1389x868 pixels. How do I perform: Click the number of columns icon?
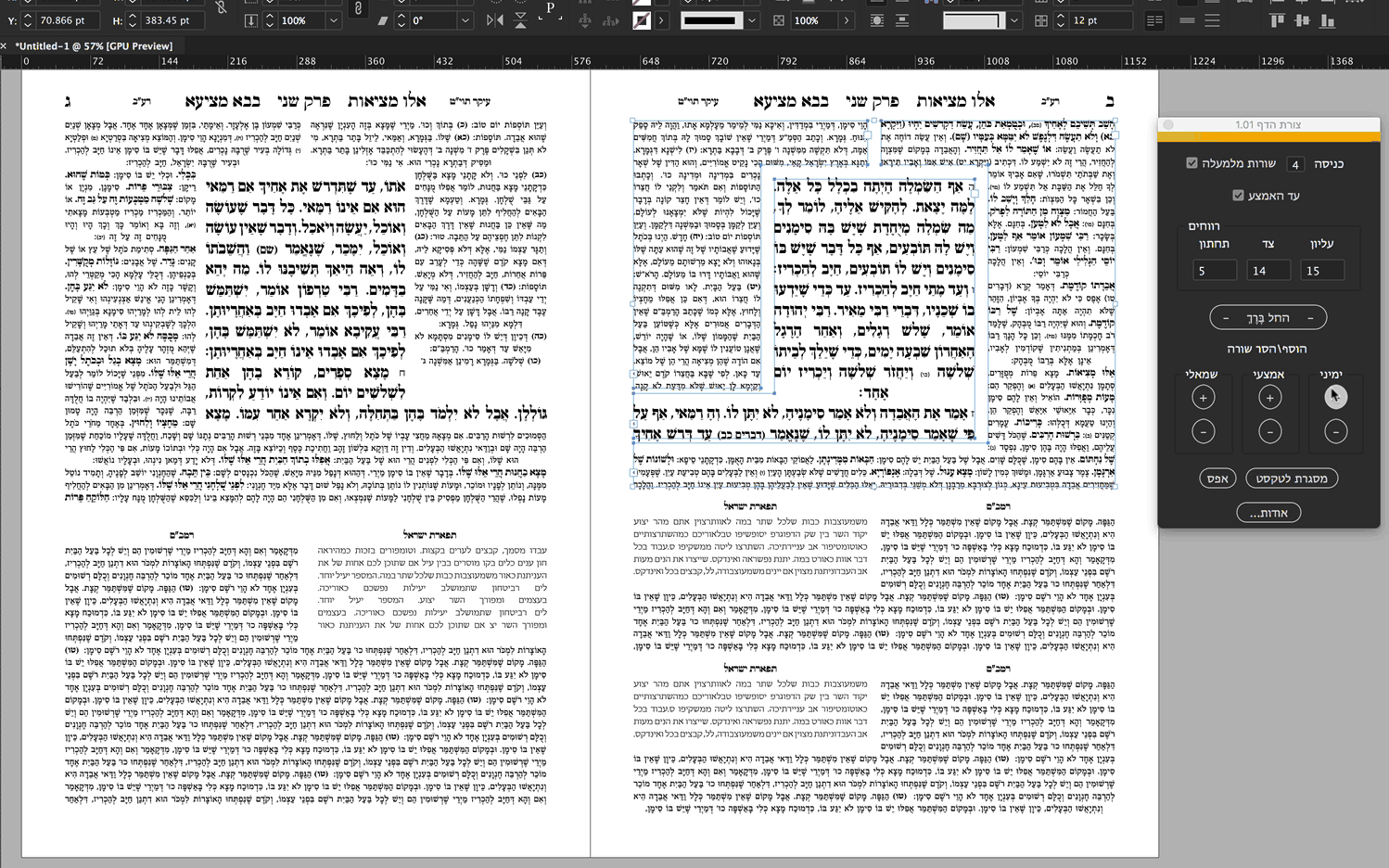1041,20
